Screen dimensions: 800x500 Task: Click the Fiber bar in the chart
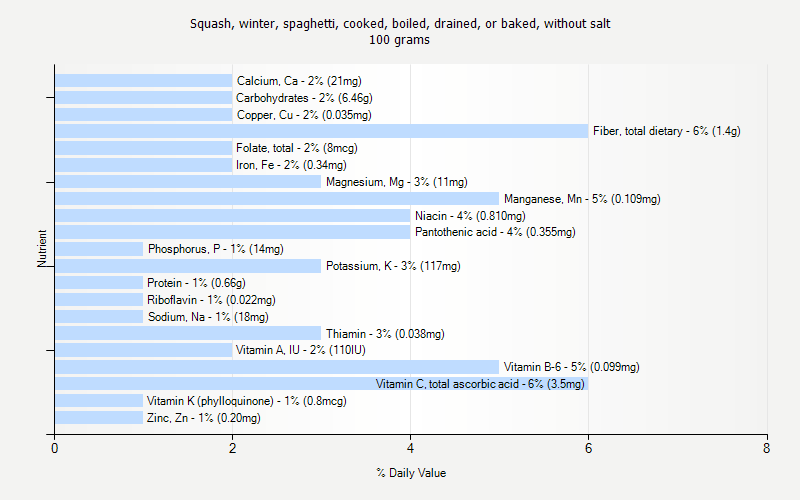coord(321,131)
